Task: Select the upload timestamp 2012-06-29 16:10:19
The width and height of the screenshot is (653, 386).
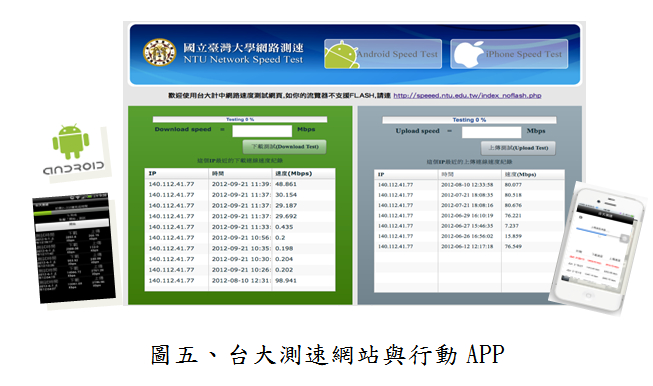Action: pos(467,216)
